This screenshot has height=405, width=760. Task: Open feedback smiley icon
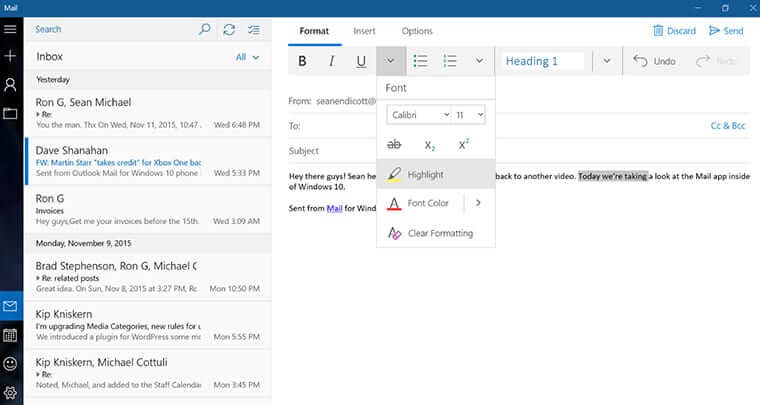coord(10,364)
